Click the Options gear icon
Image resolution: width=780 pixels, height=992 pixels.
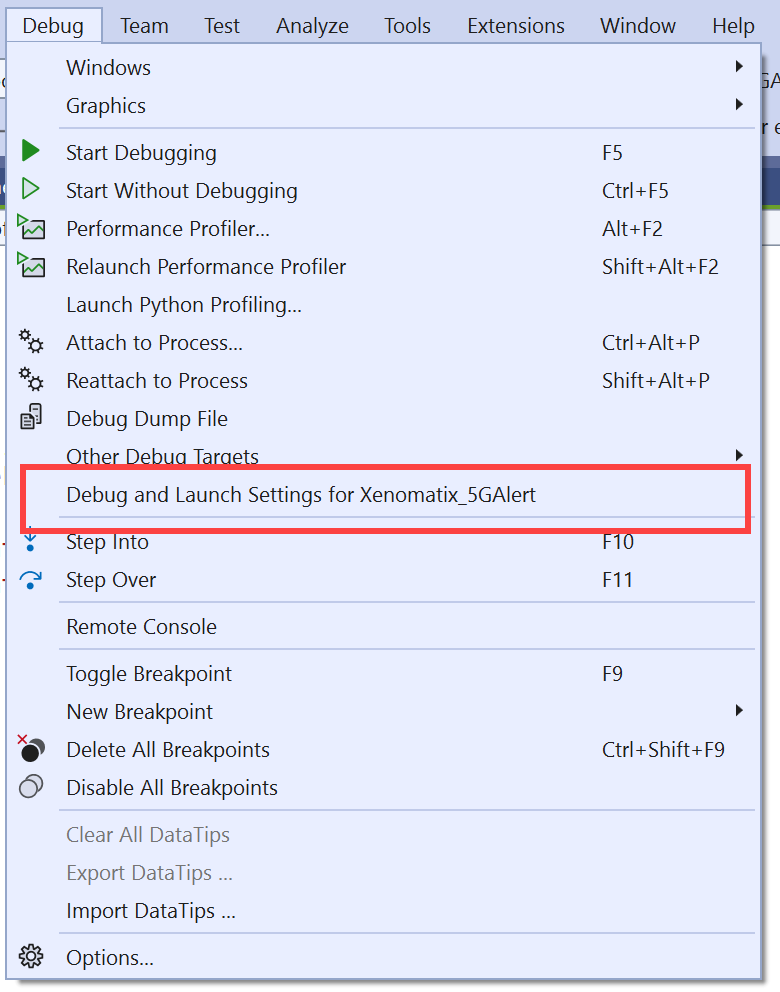tap(31, 957)
